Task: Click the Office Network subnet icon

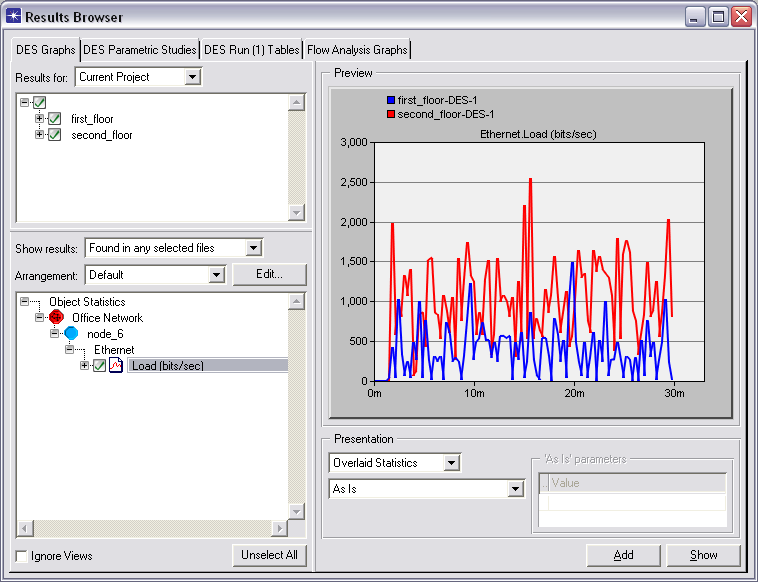Action: point(56,317)
